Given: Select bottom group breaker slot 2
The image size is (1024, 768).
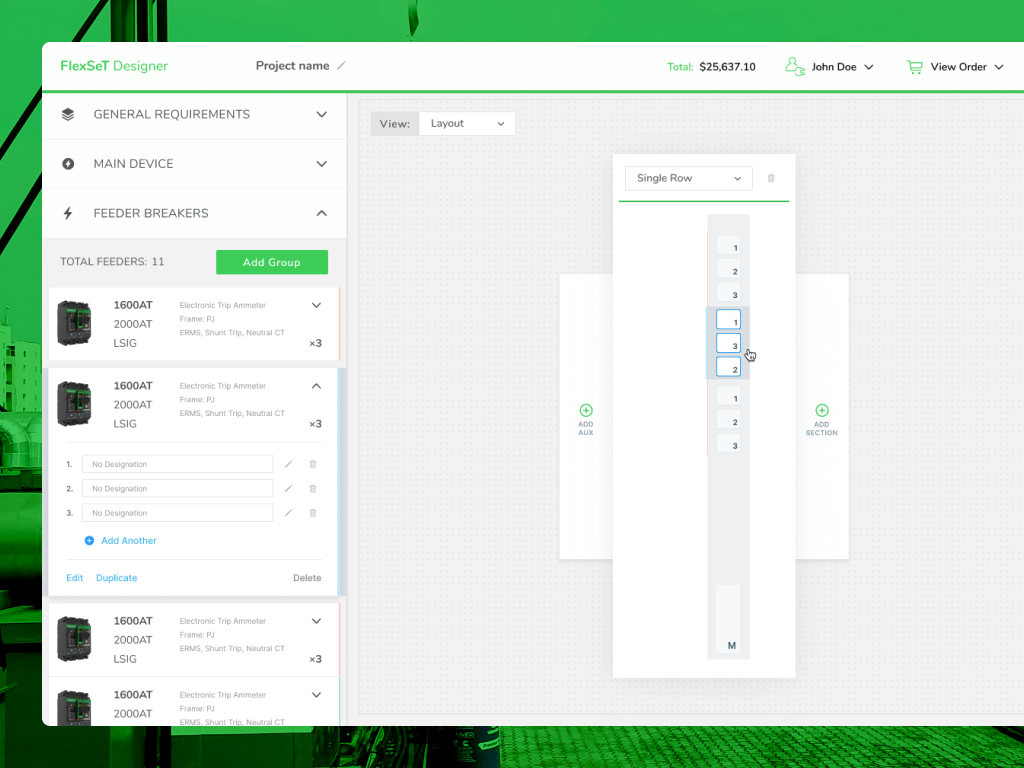Looking at the screenshot, I should 728,419.
